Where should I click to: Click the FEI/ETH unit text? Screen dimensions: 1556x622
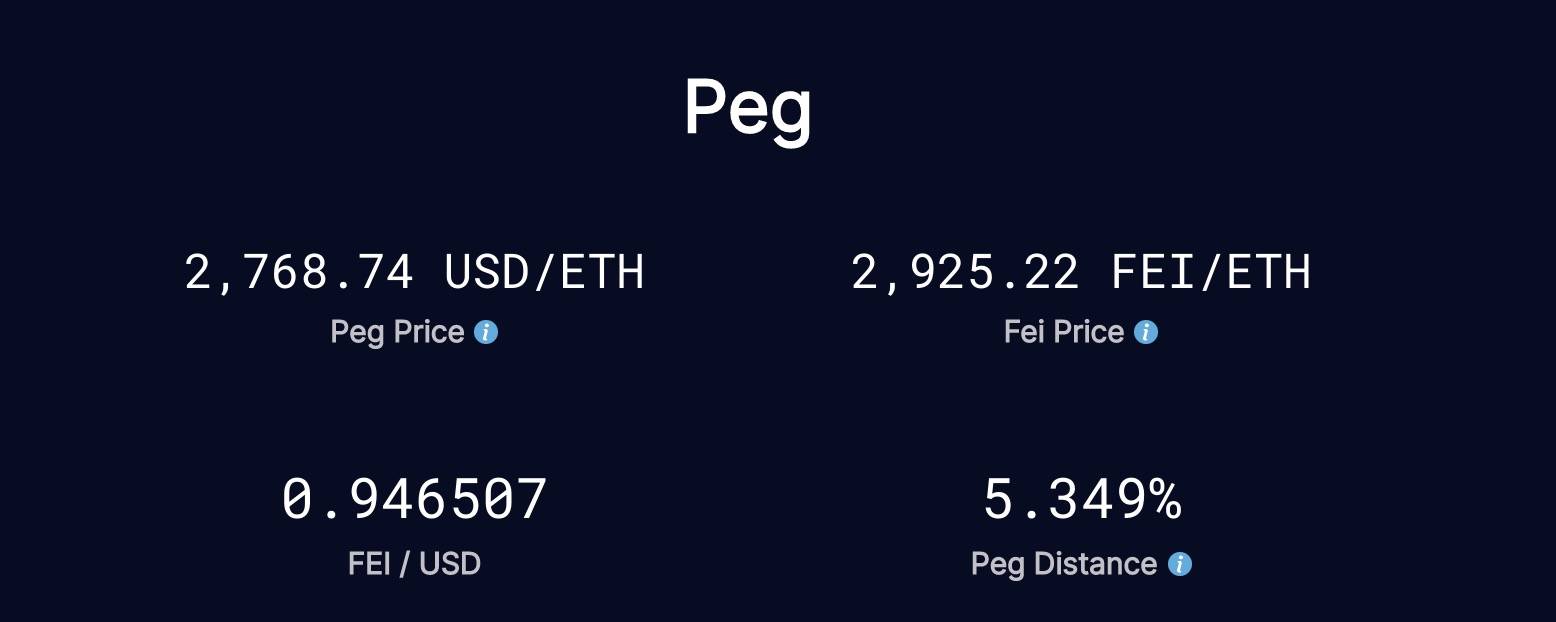tap(1211, 272)
